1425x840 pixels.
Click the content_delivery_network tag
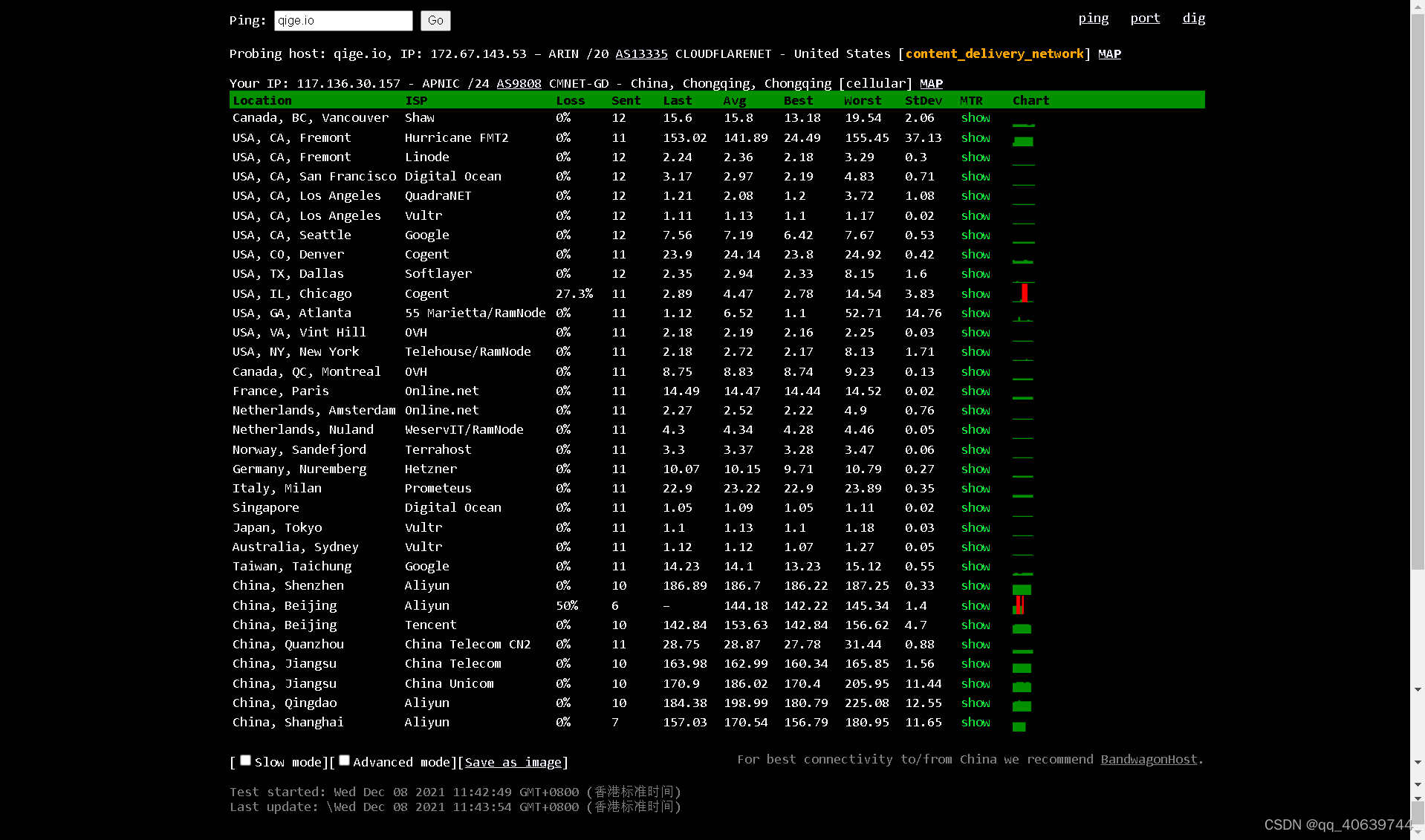click(x=994, y=53)
